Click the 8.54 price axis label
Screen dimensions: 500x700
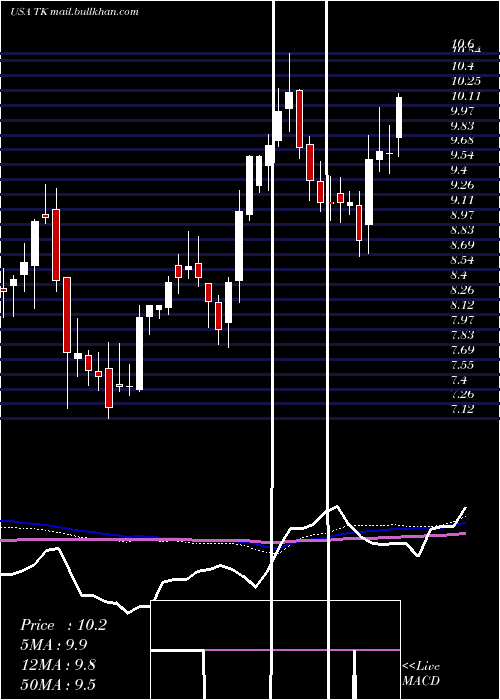point(462,260)
